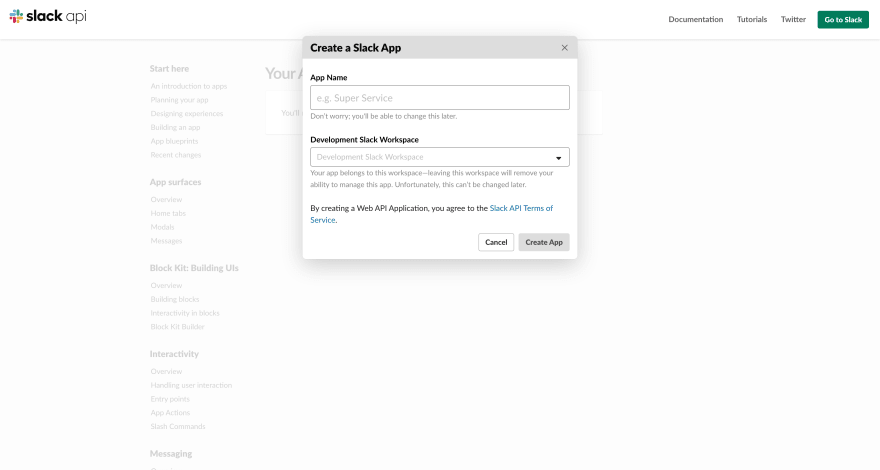
Task: Click the Cancel button
Action: click(x=496, y=242)
